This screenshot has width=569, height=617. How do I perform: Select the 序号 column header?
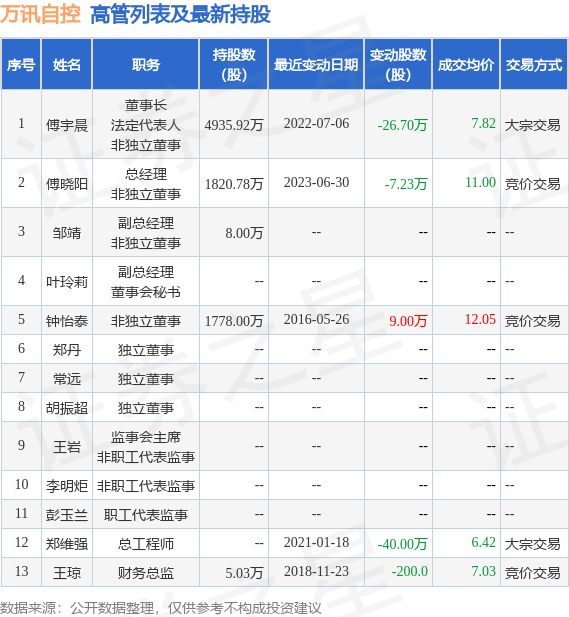(x=21, y=65)
